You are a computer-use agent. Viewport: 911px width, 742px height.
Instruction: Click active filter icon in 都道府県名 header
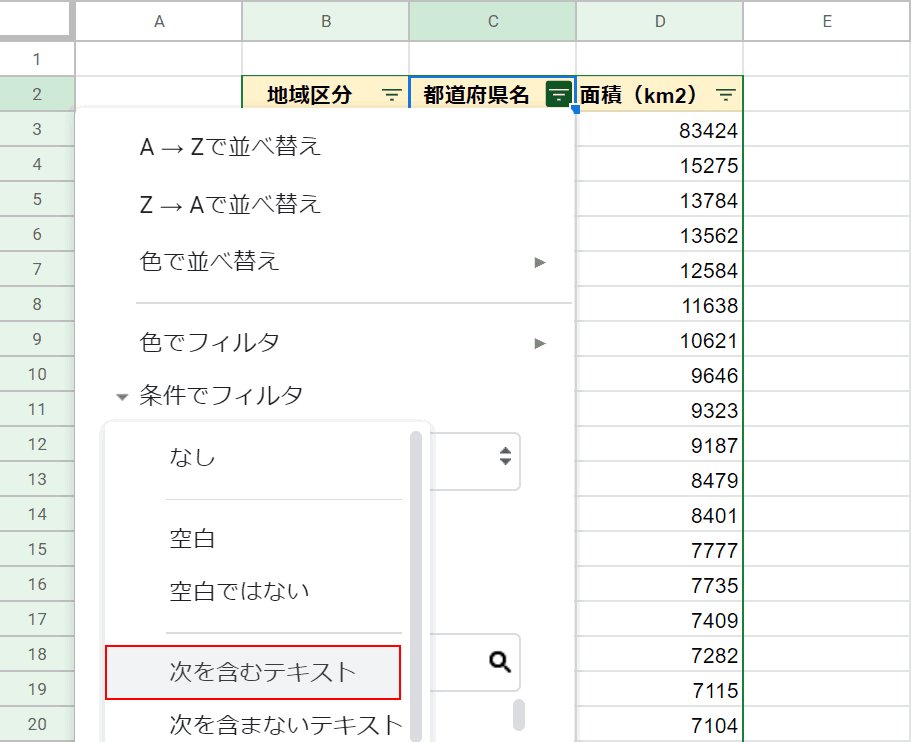point(558,94)
